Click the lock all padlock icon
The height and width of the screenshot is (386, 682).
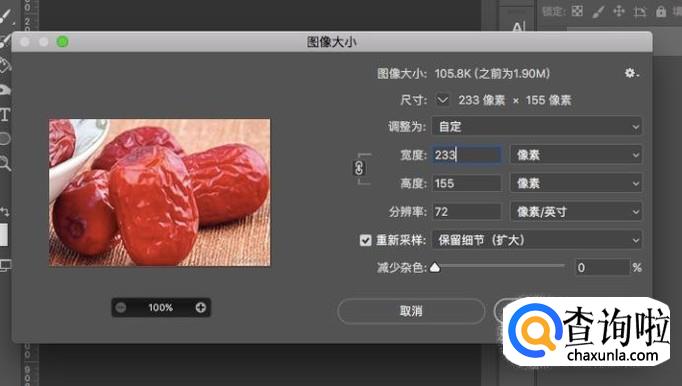(661, 11)
